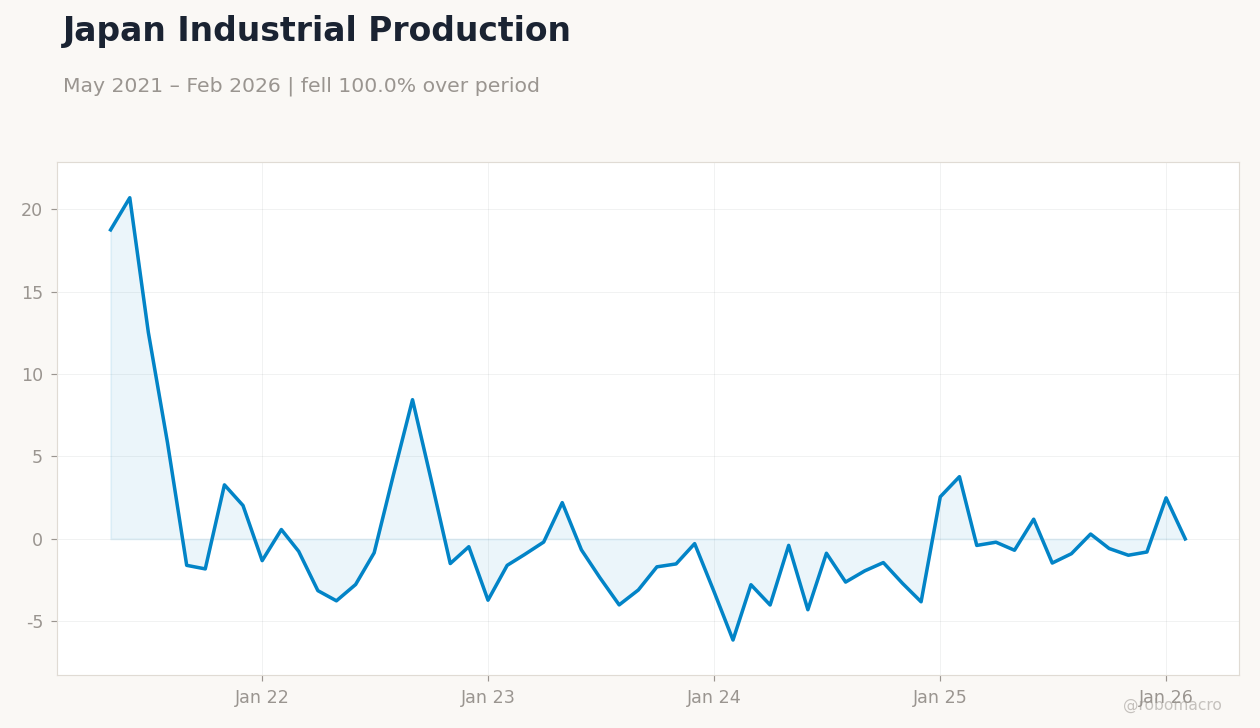The width and height of the screenshot is (1260, 728).
Task: Click x-axis label Jan 22
Action: click(x=262, y=698)
